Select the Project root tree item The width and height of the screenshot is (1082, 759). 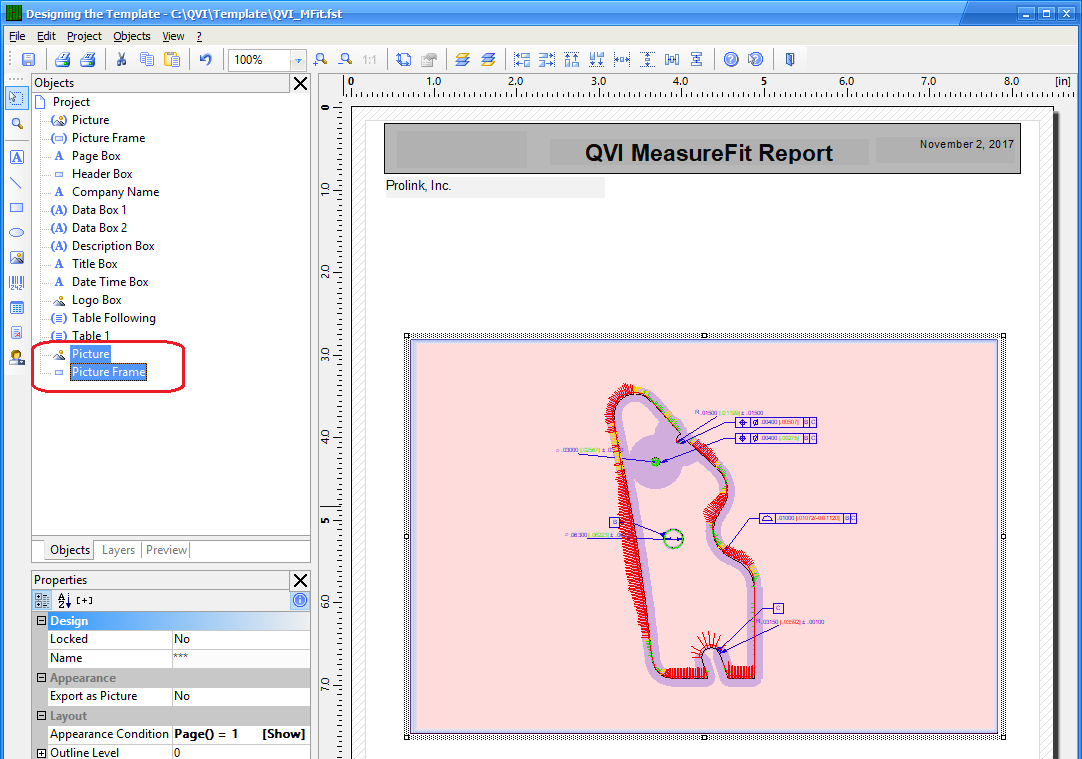pyautogui.click(x=71, y=102)
